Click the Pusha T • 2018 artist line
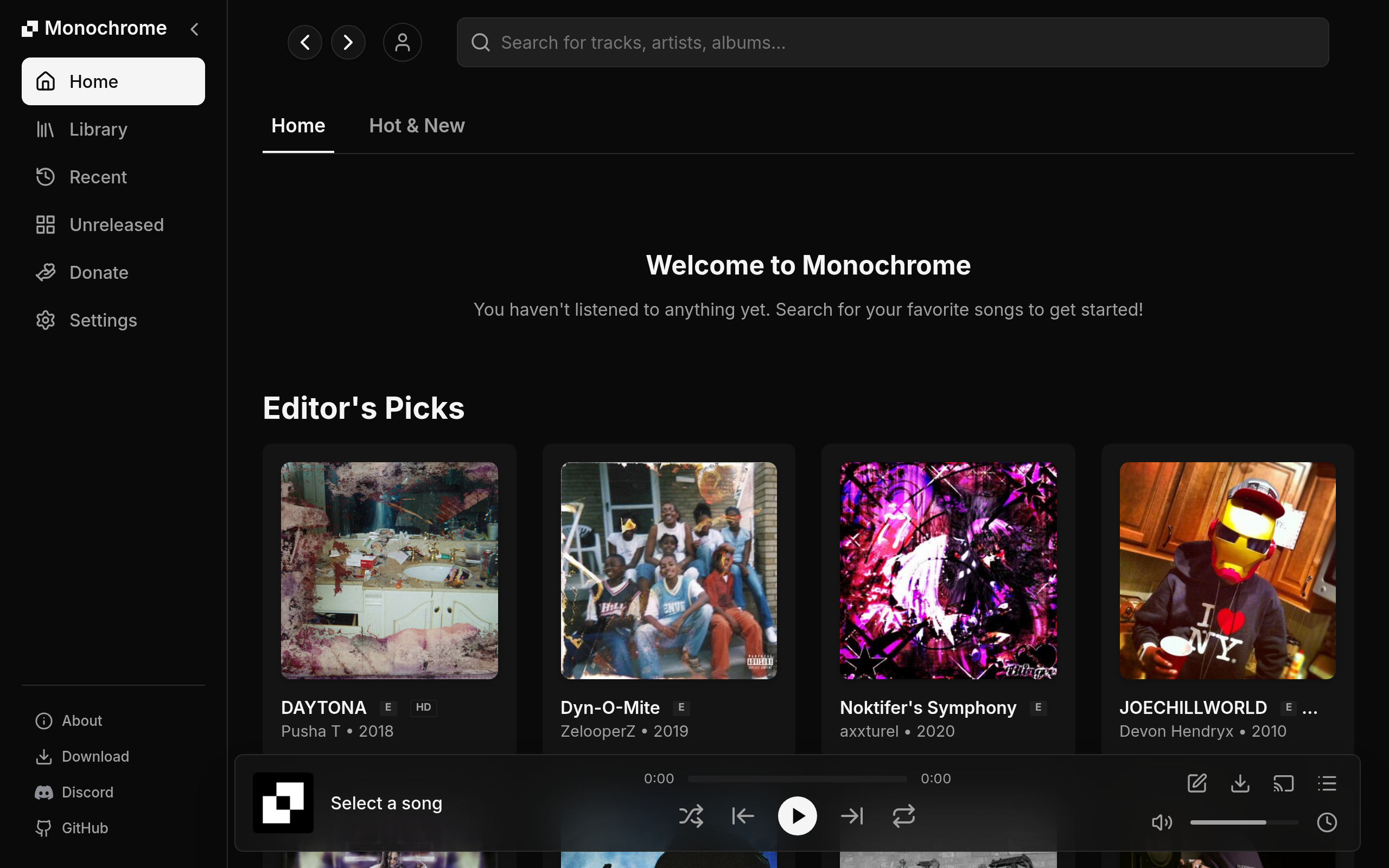The height and width of the screenshot is (868, 1389). click(x=337, y=731)
